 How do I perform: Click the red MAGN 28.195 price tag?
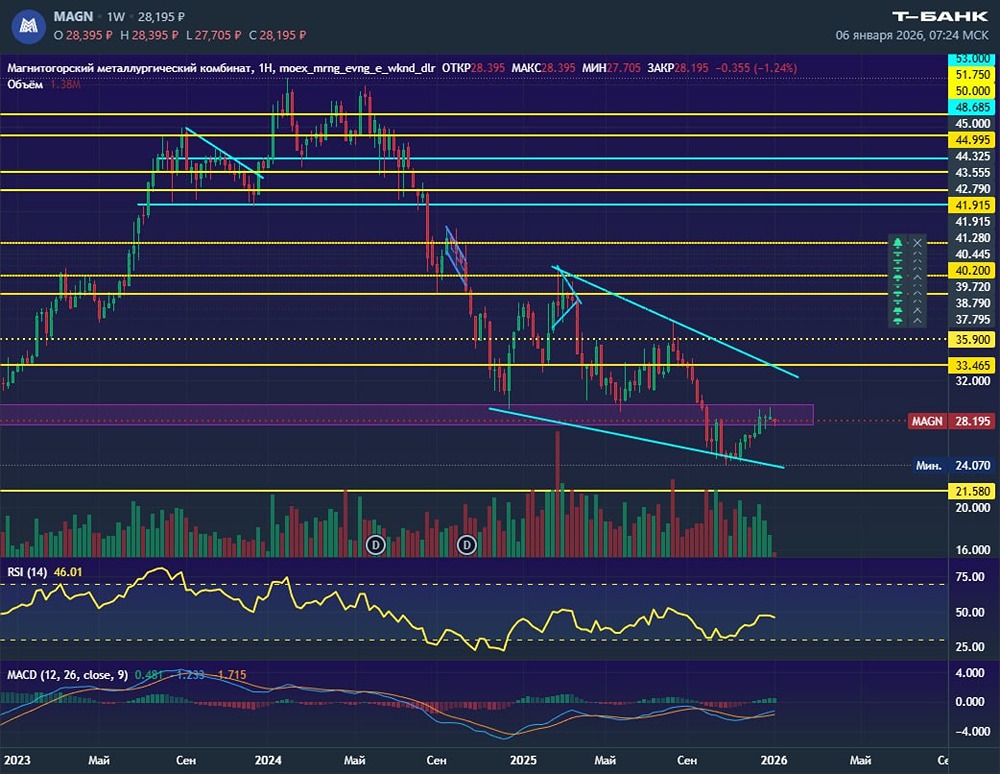click(951, 421)
